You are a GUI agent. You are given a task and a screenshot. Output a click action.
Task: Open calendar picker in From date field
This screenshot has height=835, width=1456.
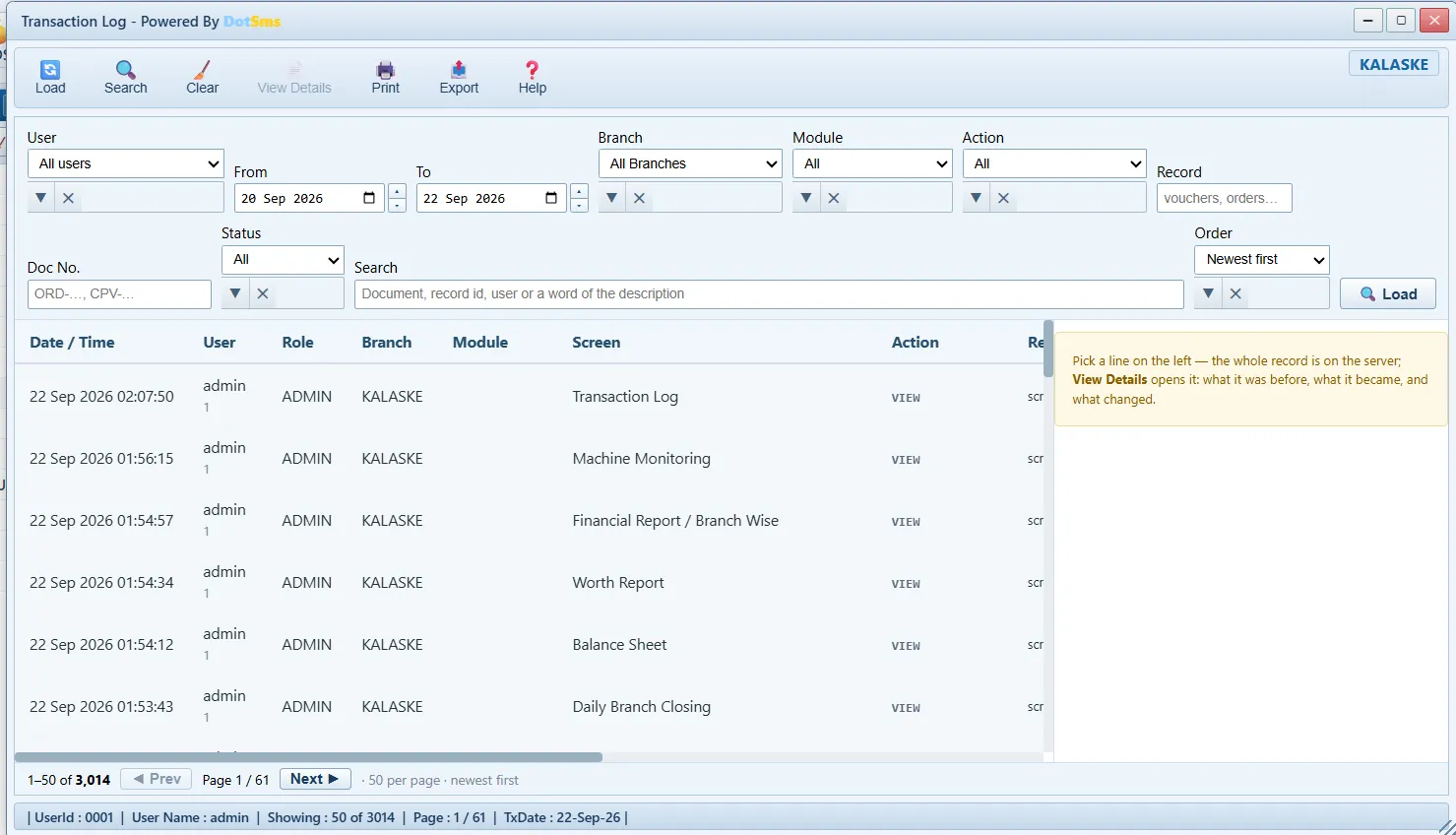coord(369,198)
